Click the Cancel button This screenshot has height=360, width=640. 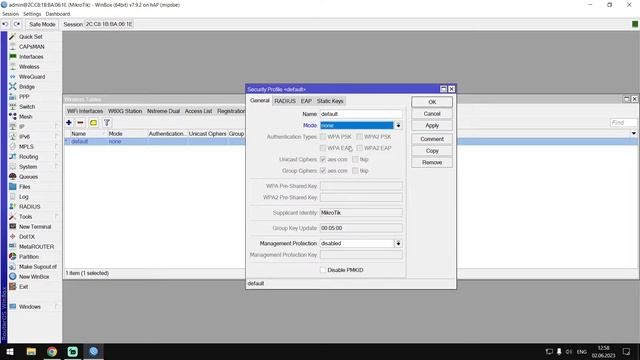click(432, 114)
